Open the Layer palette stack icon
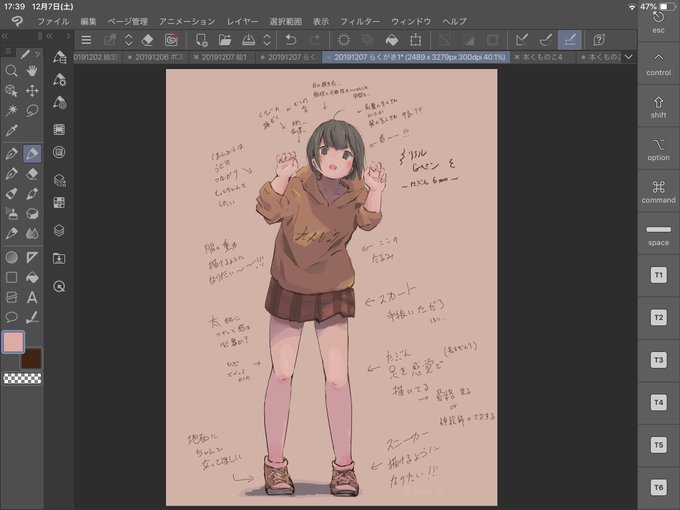 coord(59,230)
